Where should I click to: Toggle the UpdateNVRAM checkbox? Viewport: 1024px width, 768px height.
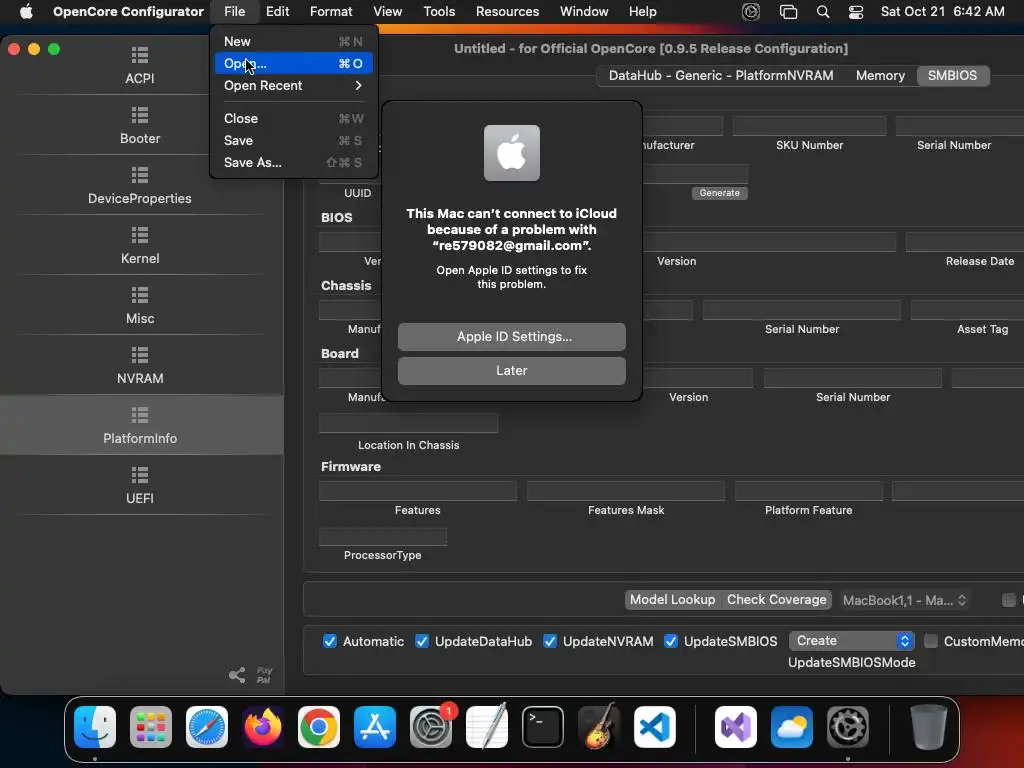[550, 641]
